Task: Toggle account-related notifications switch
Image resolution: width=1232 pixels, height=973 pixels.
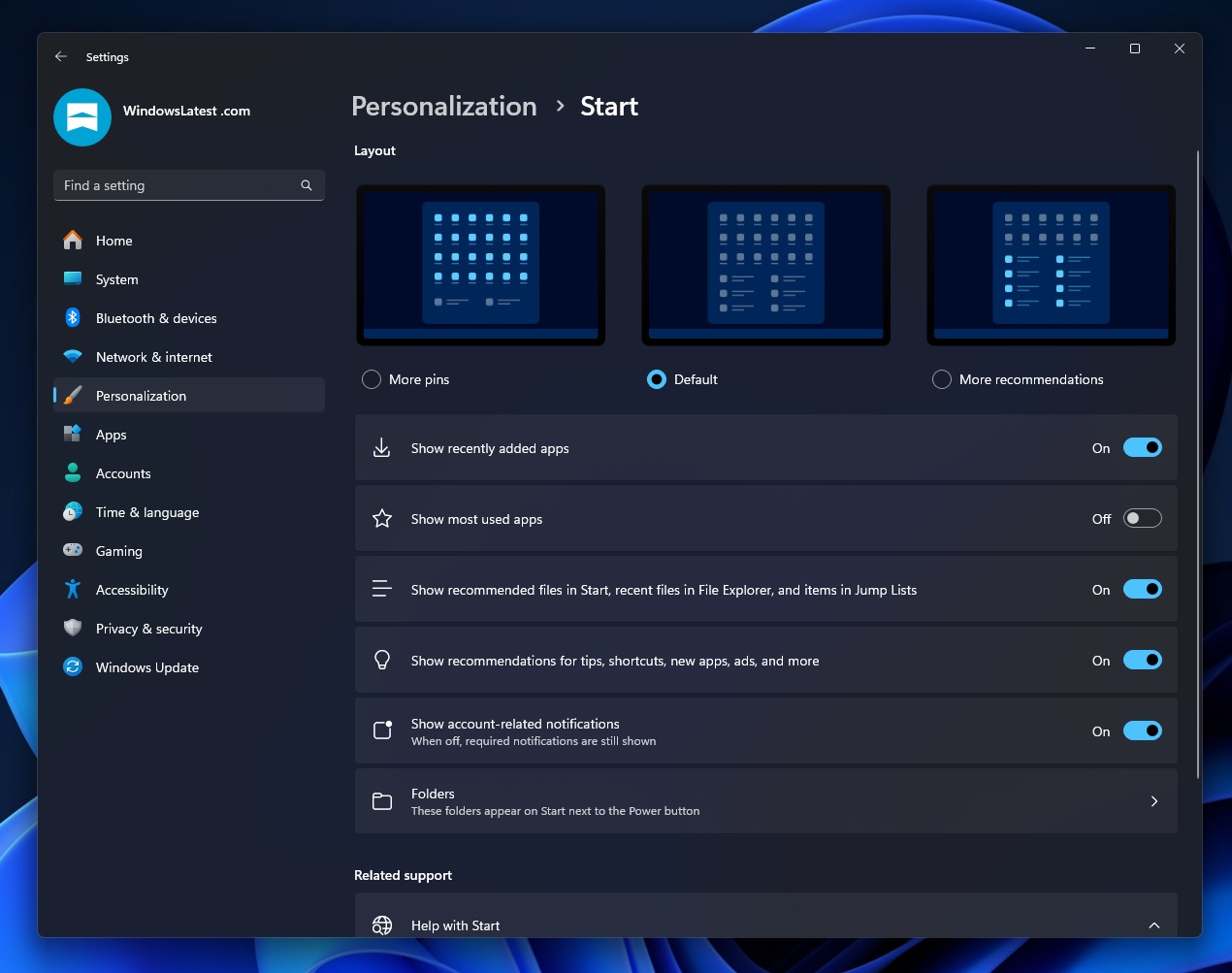Action: 1143,731
